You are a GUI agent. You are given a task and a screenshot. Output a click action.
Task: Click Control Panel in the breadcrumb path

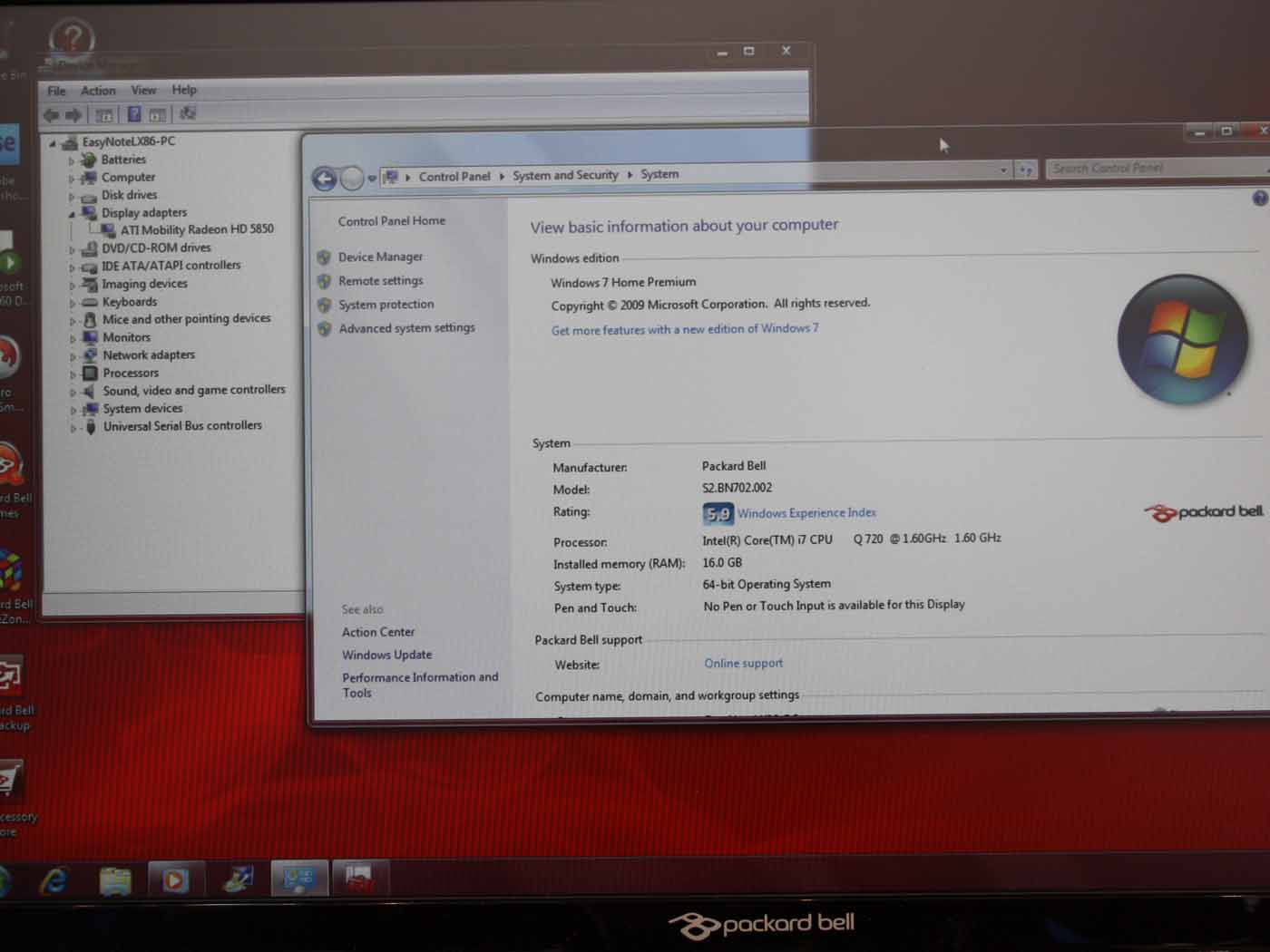[x=454, y=176]
